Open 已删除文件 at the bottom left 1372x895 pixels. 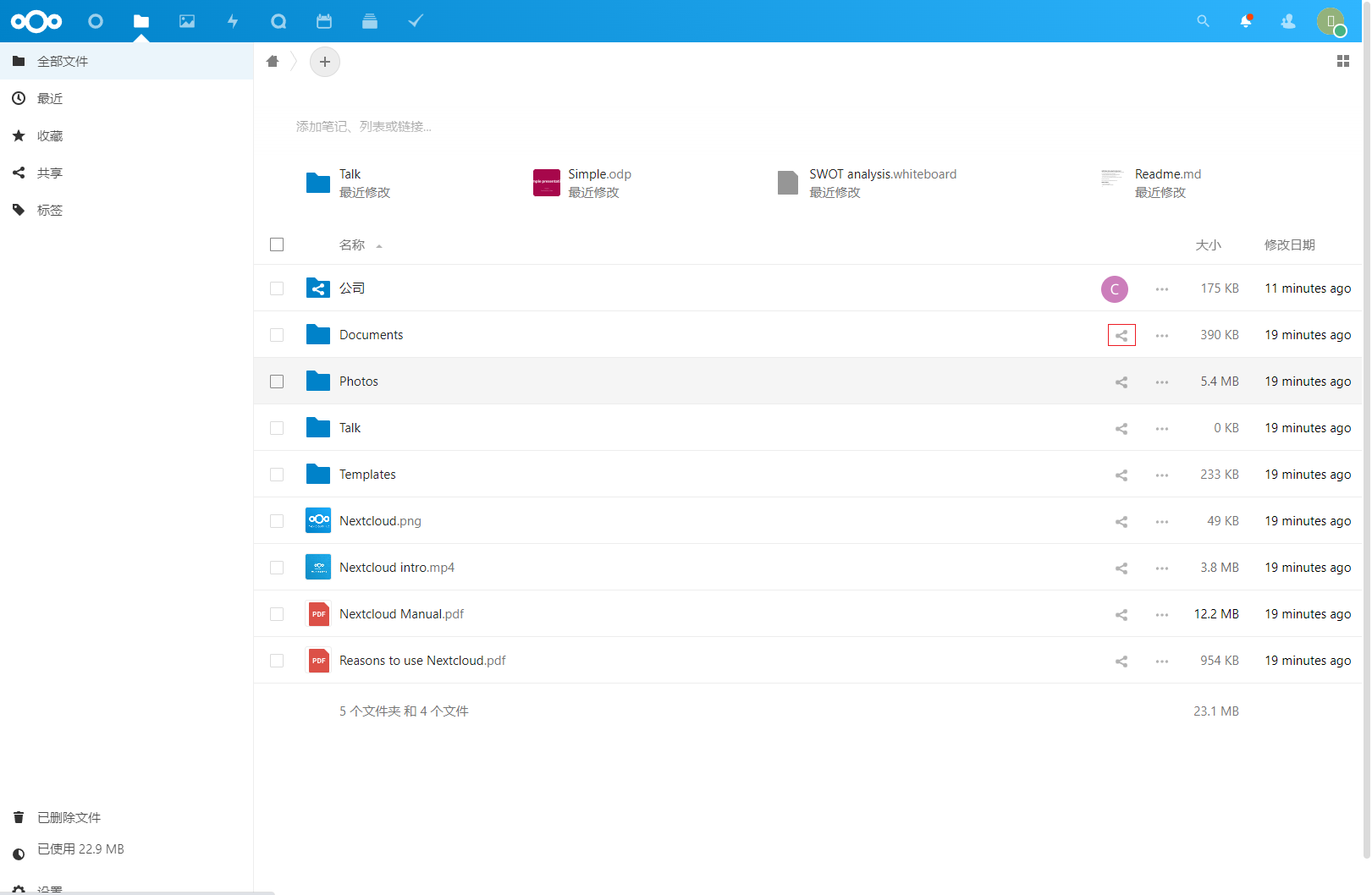click(x=68, y=817)
